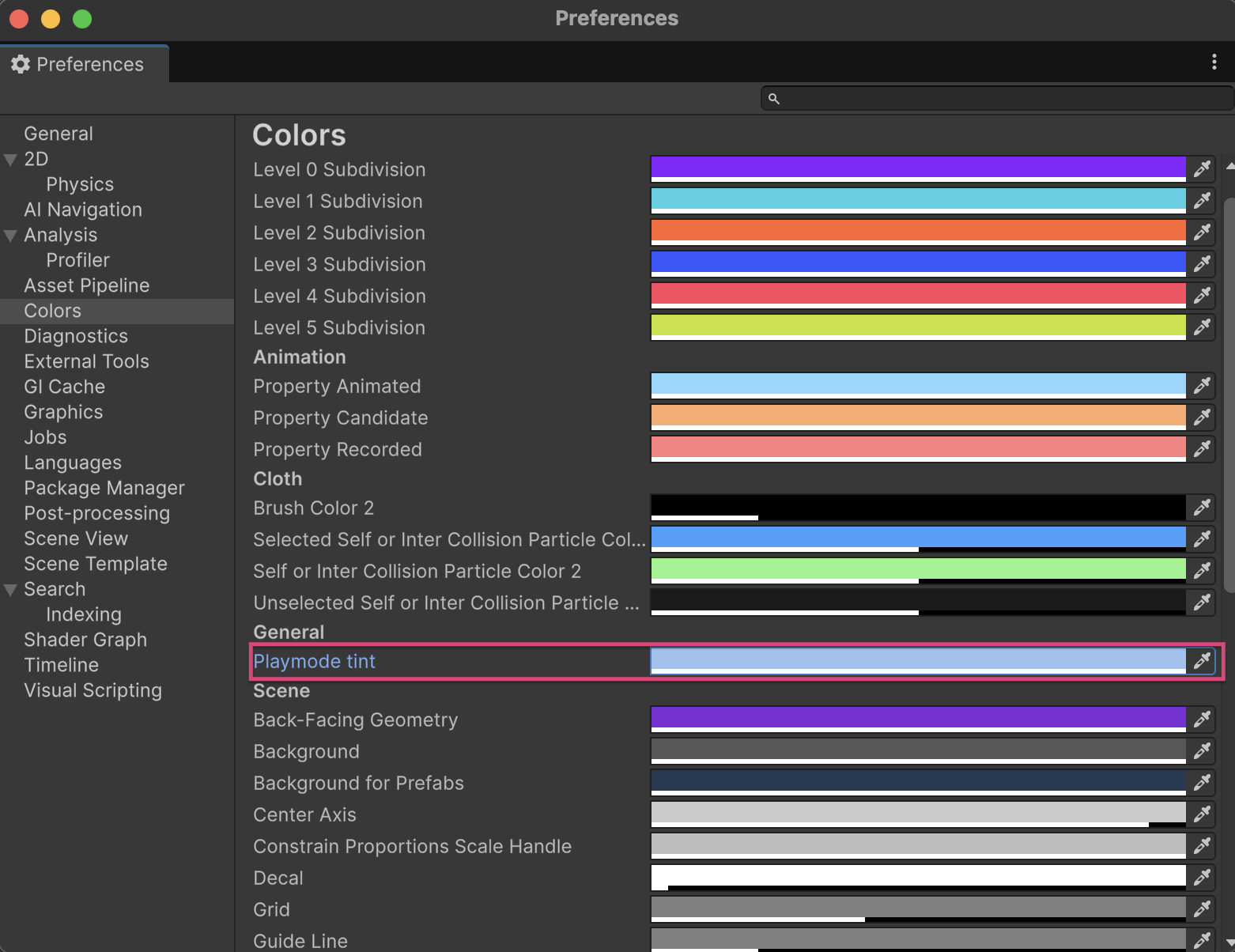
Task: Click the Property Animated eyedropper icon
Action: (x=1202, y=386)
